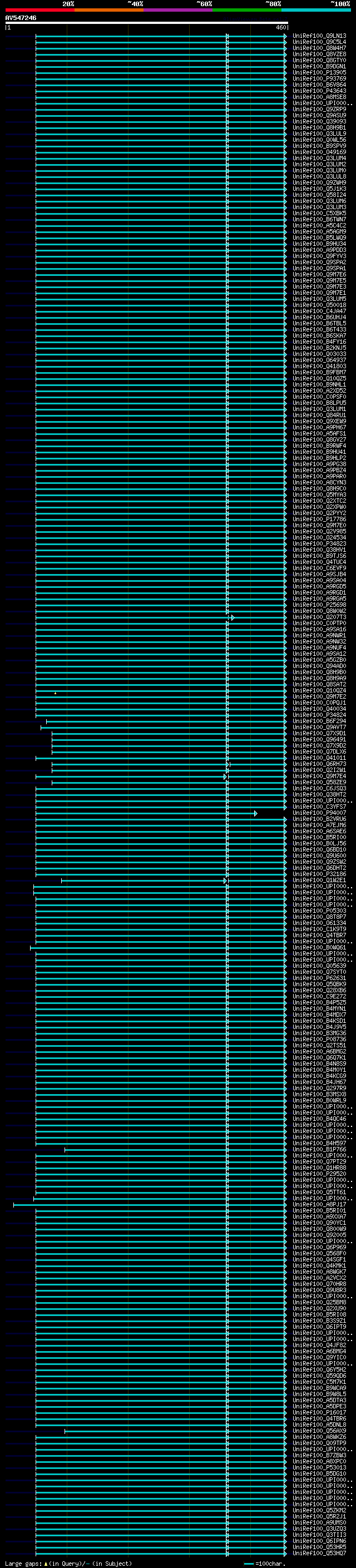Choose hit label UniRef100_P32186
356x1568 pixels.
coord(319,874)
